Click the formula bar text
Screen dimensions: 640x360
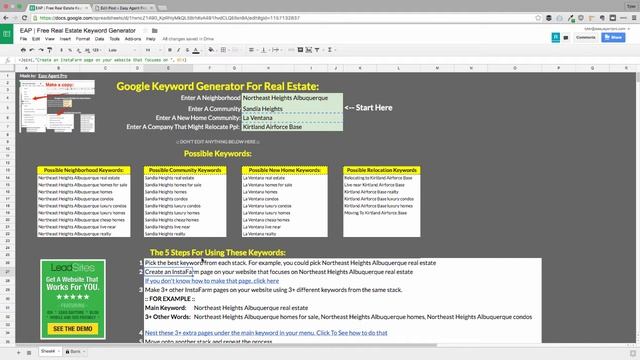(x=102, y=60)
